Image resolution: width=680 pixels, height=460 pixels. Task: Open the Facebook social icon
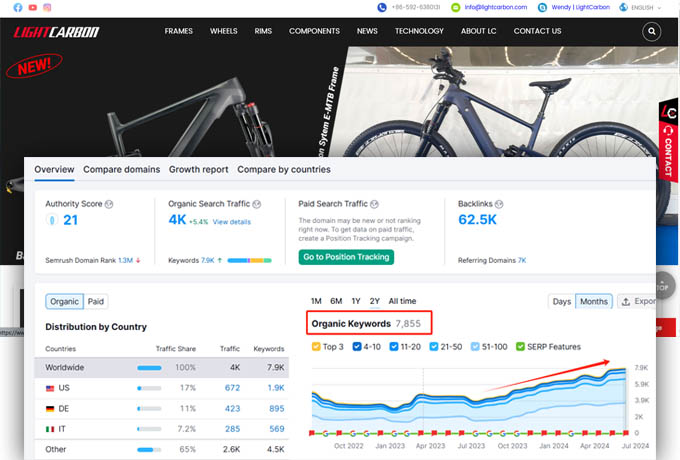pos(18,7)
